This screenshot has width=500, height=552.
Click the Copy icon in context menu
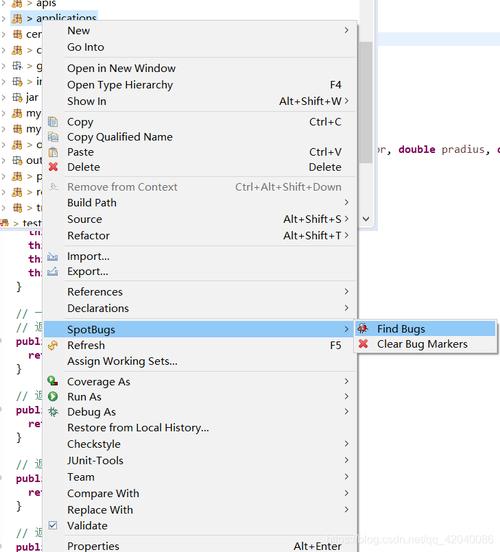point(53,122)
